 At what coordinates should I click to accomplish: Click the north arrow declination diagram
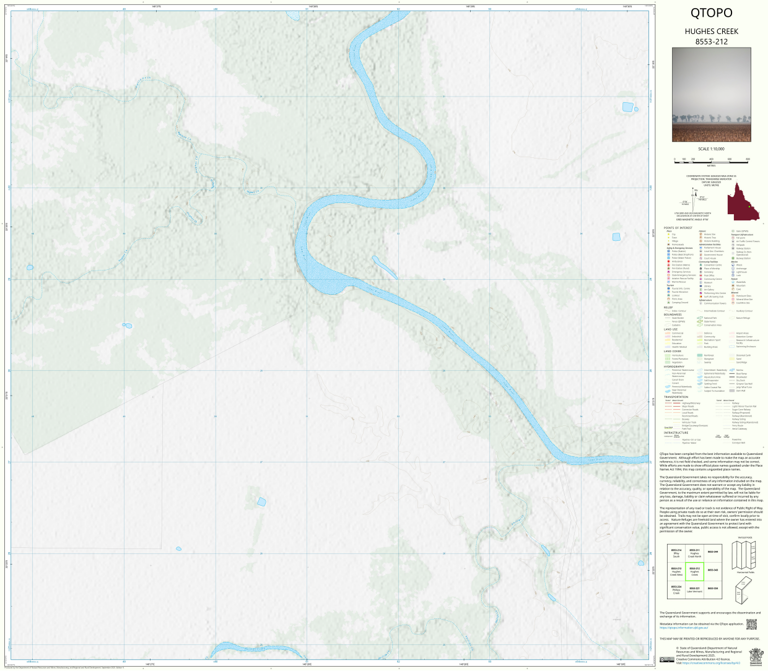click(x=693, y=199)
